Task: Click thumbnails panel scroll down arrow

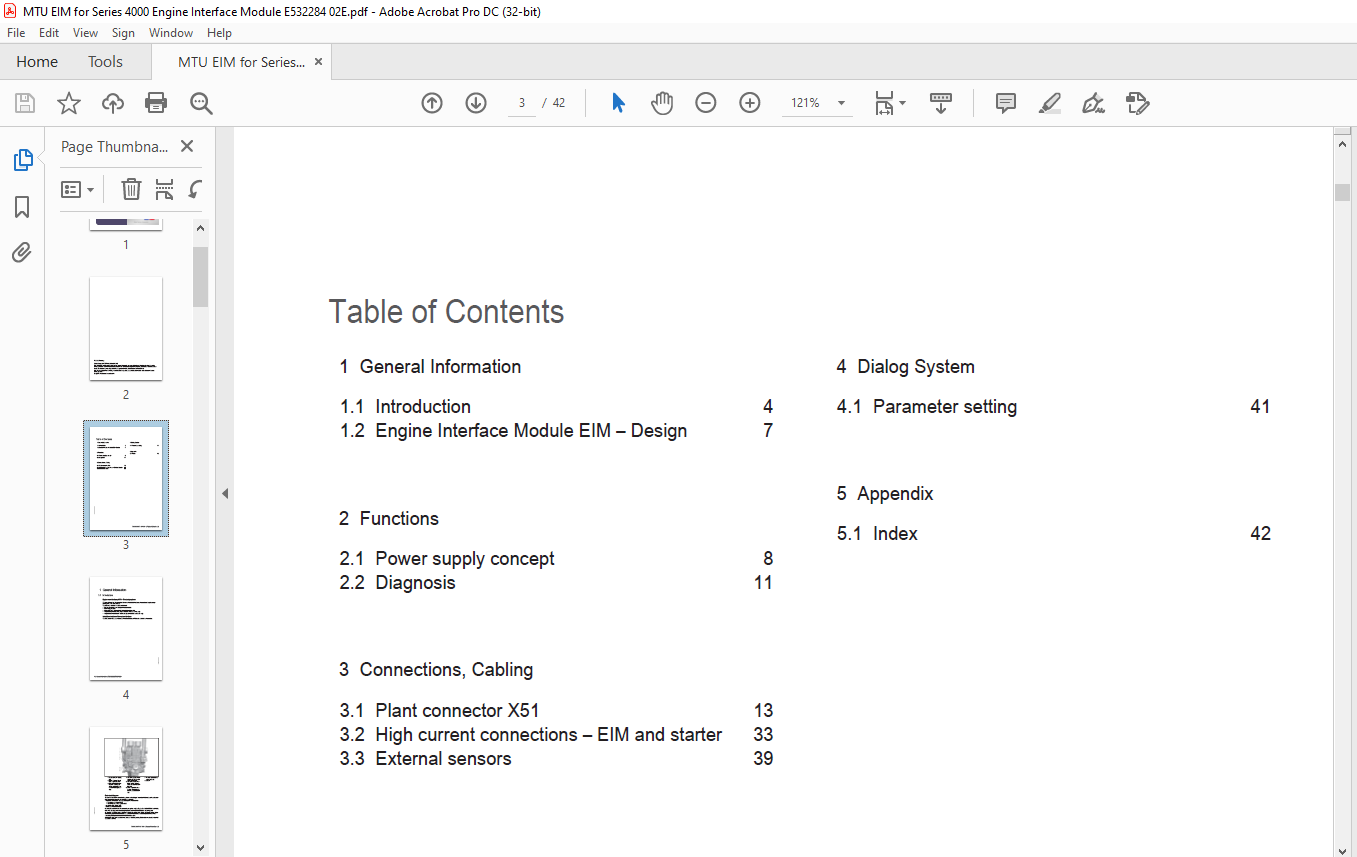Action: [x=201, y=848]
